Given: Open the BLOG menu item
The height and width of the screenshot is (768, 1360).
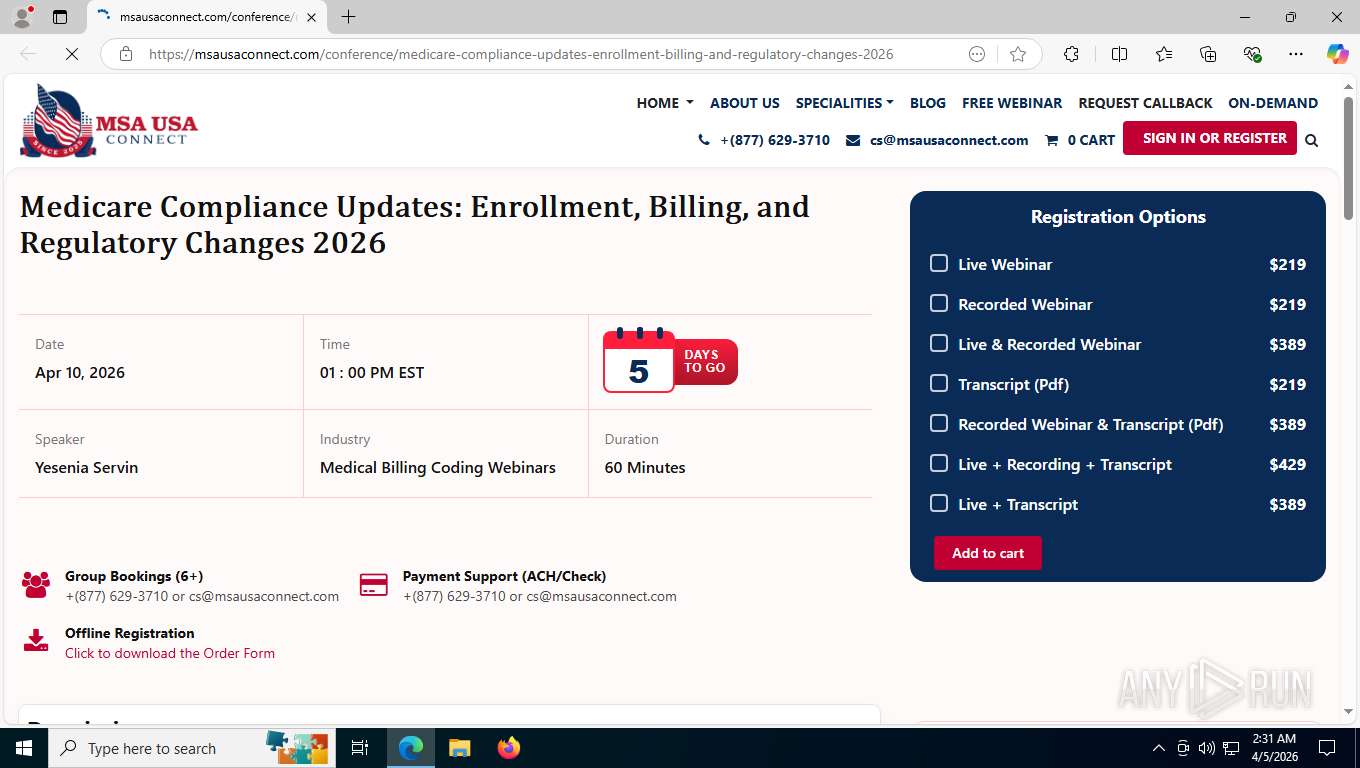Looking at the screenshot, I should point(928,103).
